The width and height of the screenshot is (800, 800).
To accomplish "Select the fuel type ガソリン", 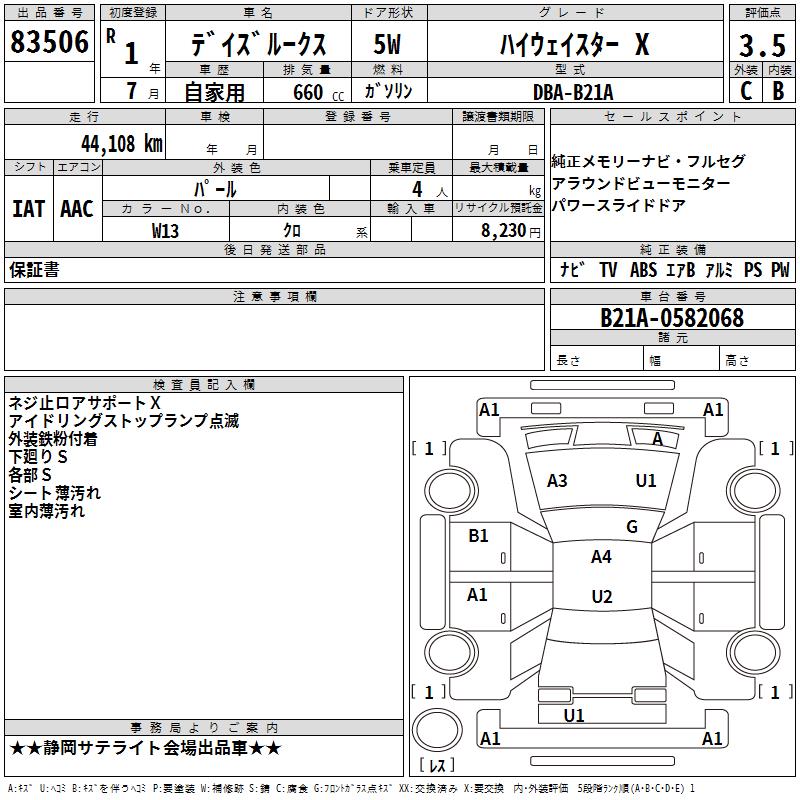I will (388, 91).
